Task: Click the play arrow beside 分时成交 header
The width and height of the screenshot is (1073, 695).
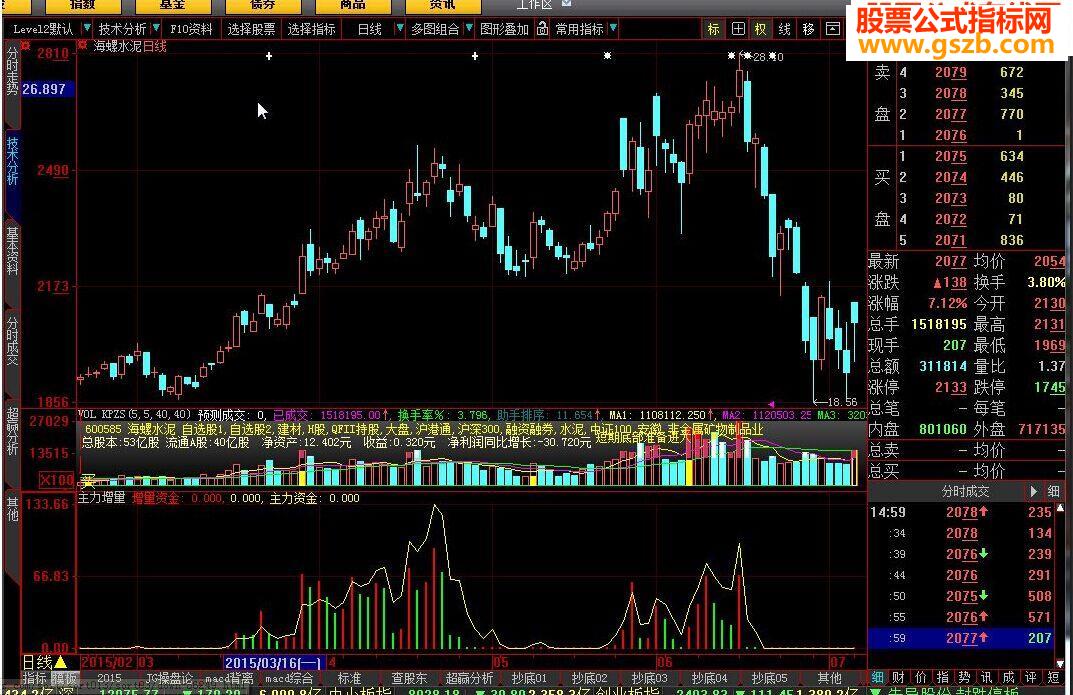Action: [x=1033, y=491]
